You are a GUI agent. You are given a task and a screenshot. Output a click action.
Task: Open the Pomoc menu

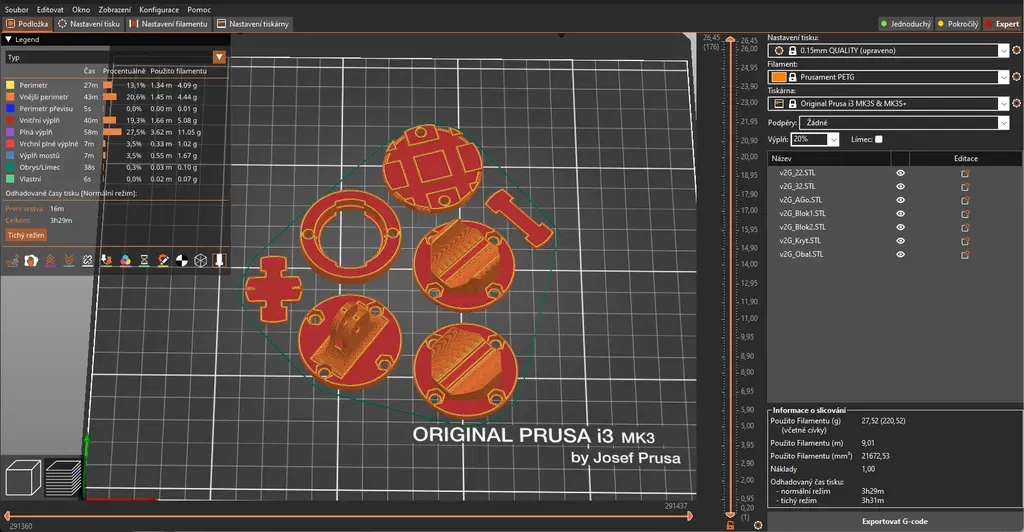click(199, 10)
